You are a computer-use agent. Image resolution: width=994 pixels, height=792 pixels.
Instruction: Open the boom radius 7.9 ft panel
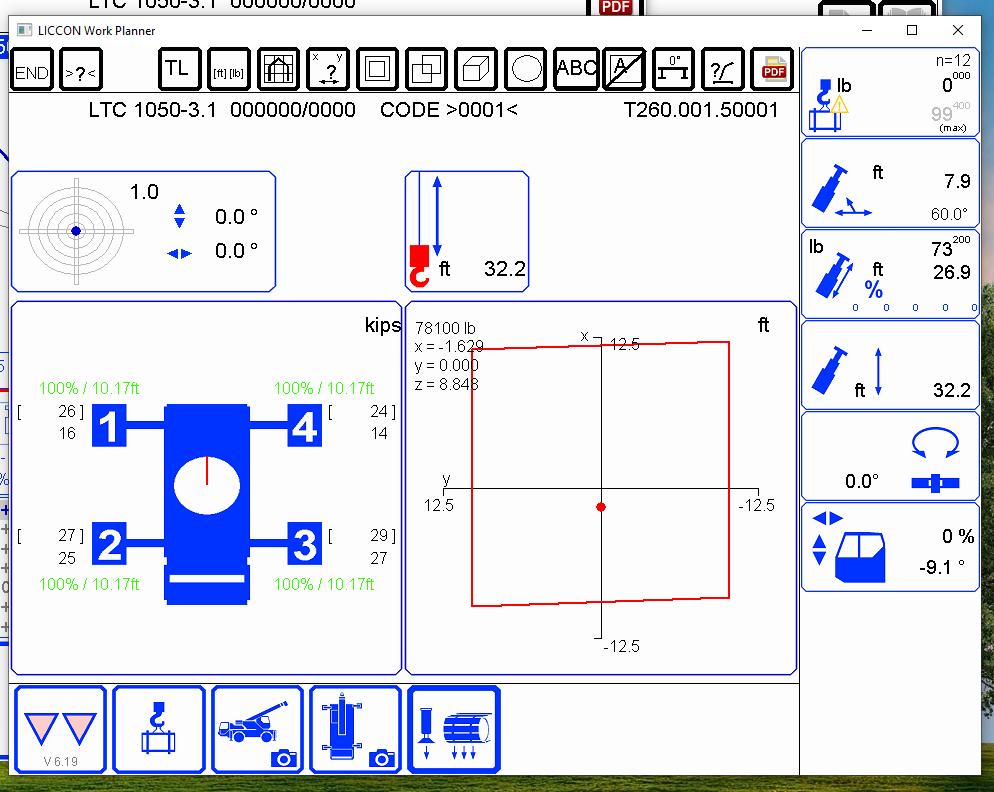tap(891, 183)
